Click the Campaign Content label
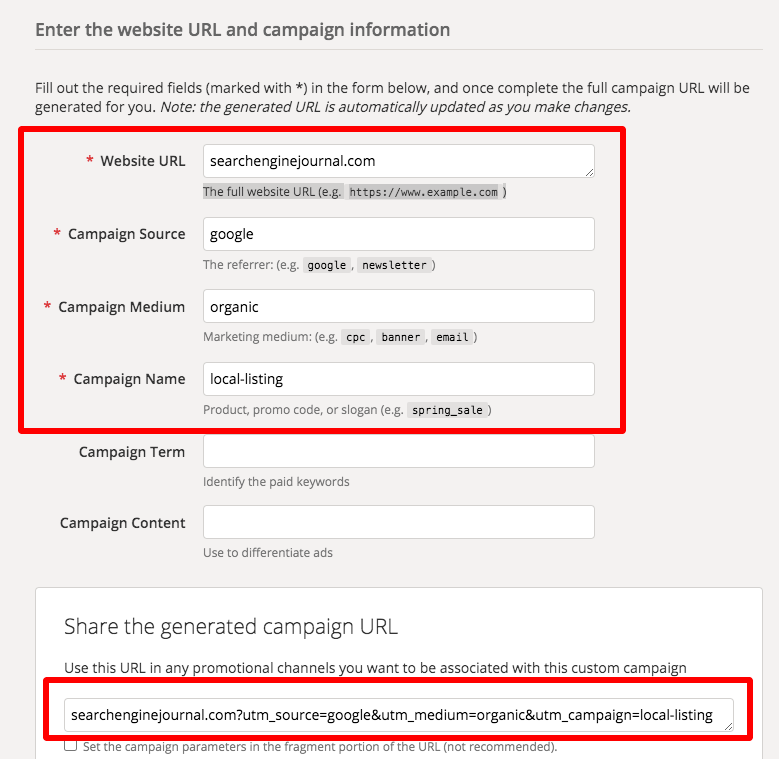Image resolution: width=779 pixels, height=759 pixels. click(x=122, y=523)
